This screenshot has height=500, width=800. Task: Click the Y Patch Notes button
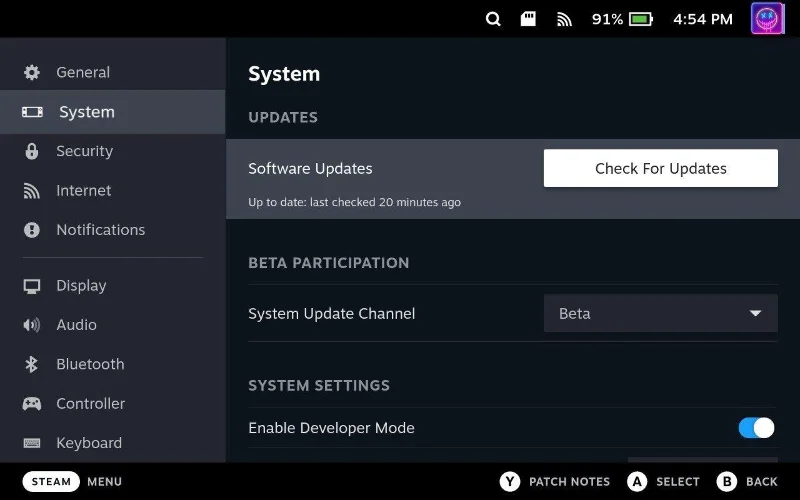(x=510, y=481)
